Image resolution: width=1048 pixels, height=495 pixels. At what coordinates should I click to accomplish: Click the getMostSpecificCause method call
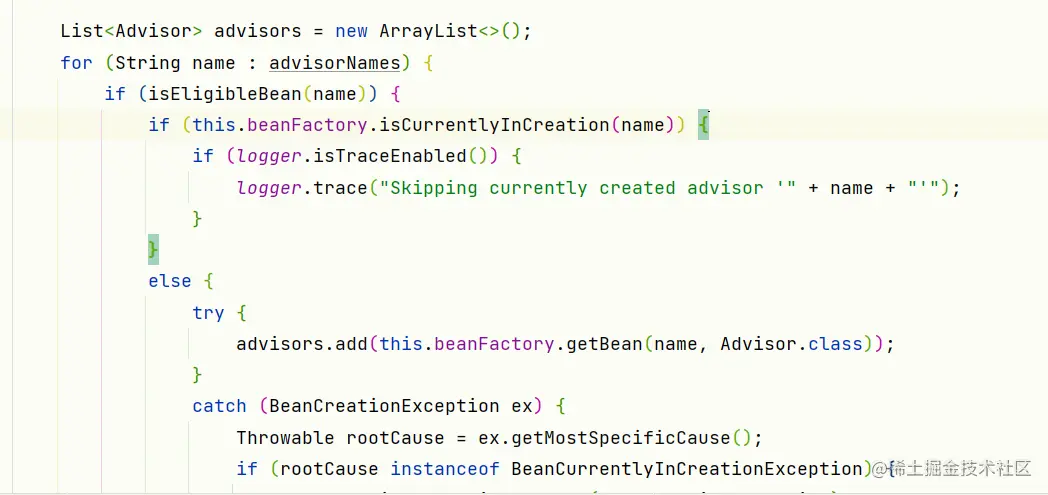tap(621, 438)
